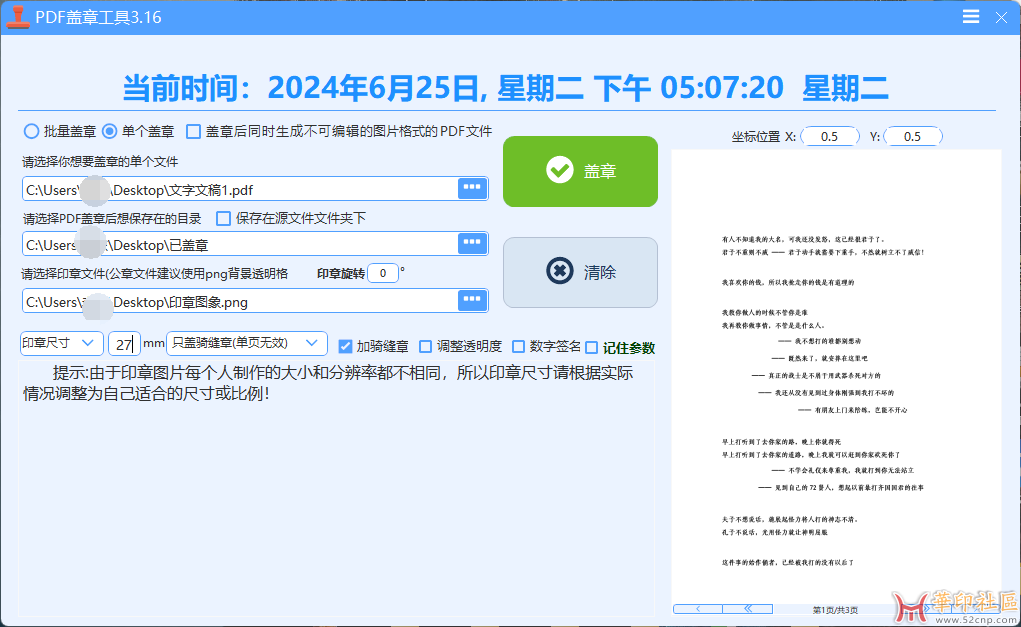The image size is (1021, 627).
Task: Browse for the stamped output save folder
Action: pyautogui.click(x=472, y=243)
